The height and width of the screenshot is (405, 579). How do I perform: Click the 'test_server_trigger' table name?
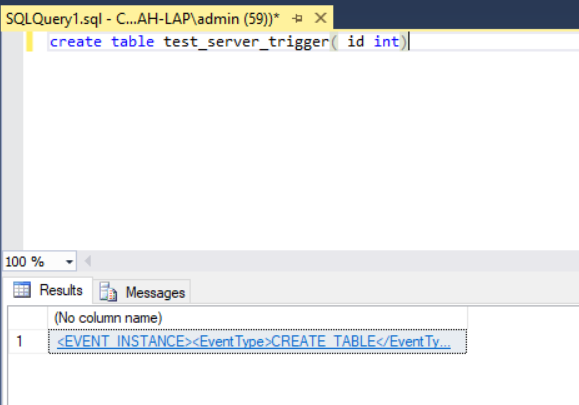point(246,42)
